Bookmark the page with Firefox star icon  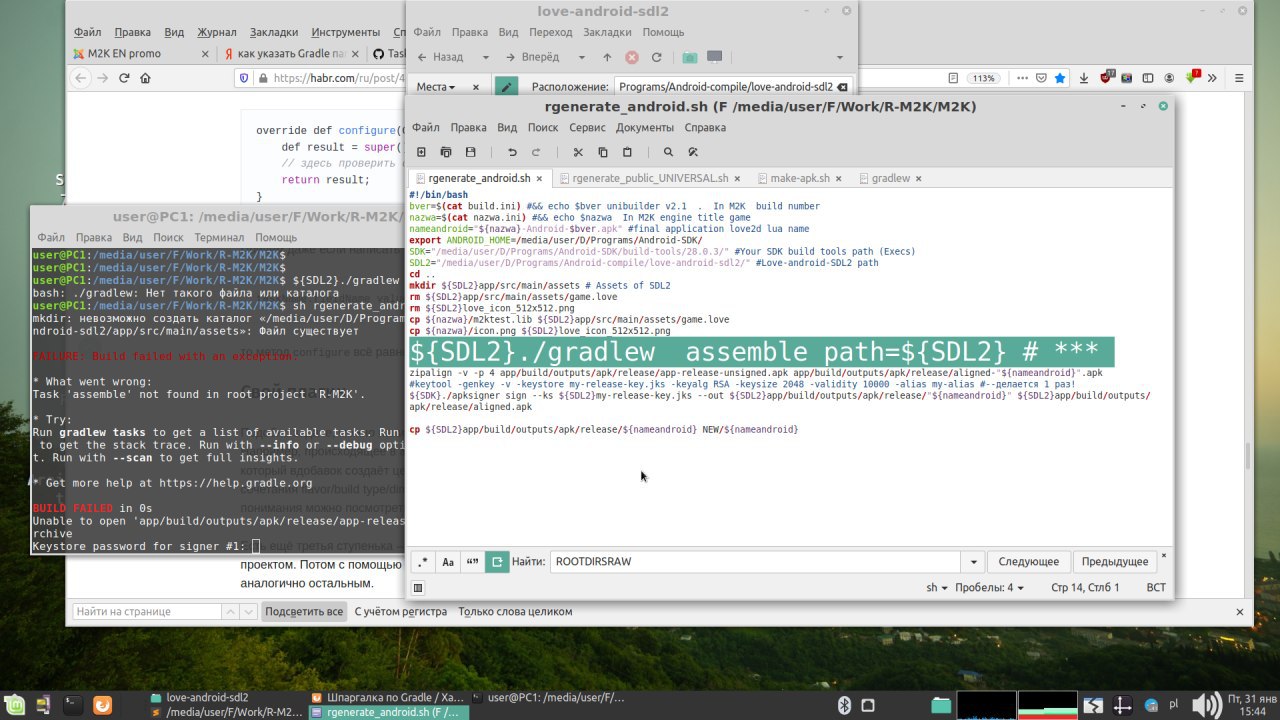(x=1059, y=78)
